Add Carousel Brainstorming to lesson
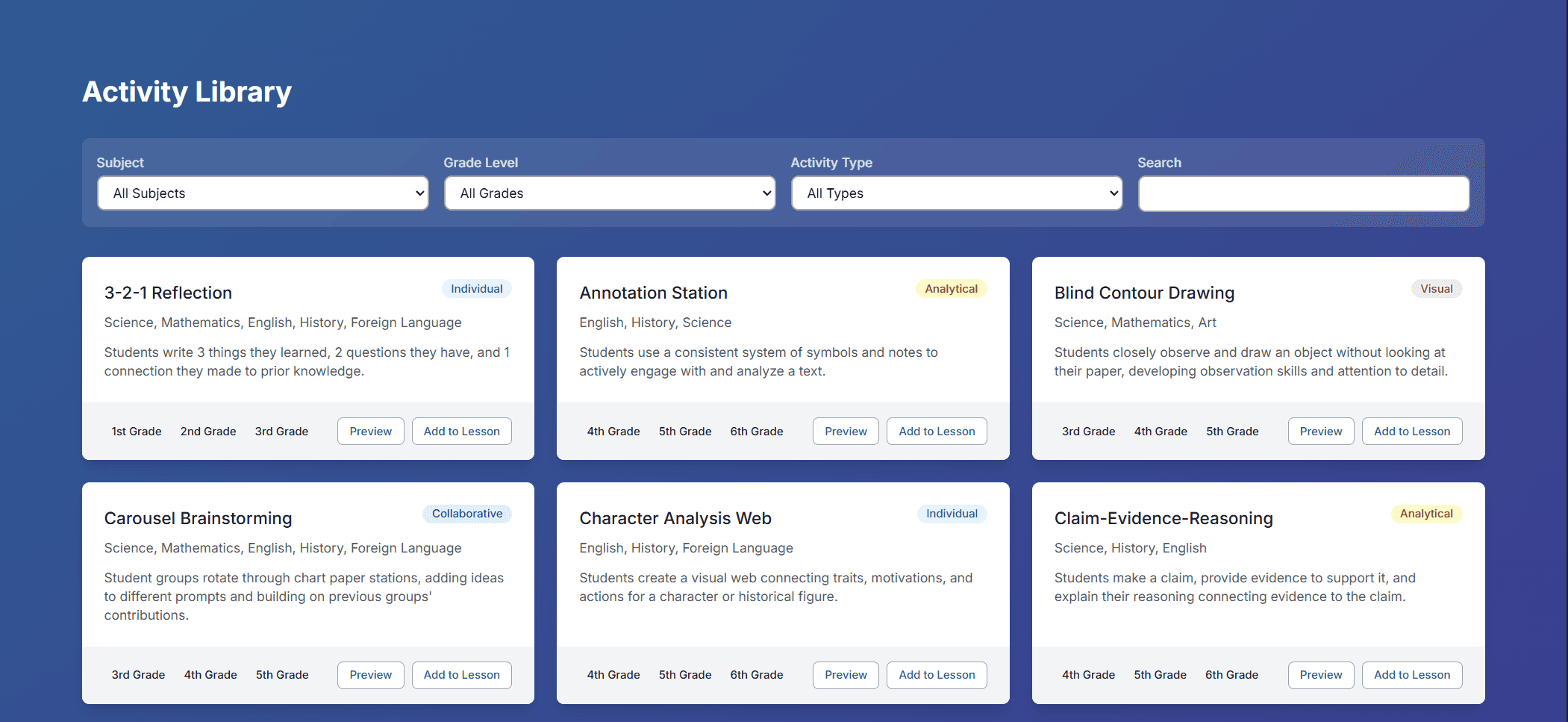1568x722 pixels. (461, 675)
